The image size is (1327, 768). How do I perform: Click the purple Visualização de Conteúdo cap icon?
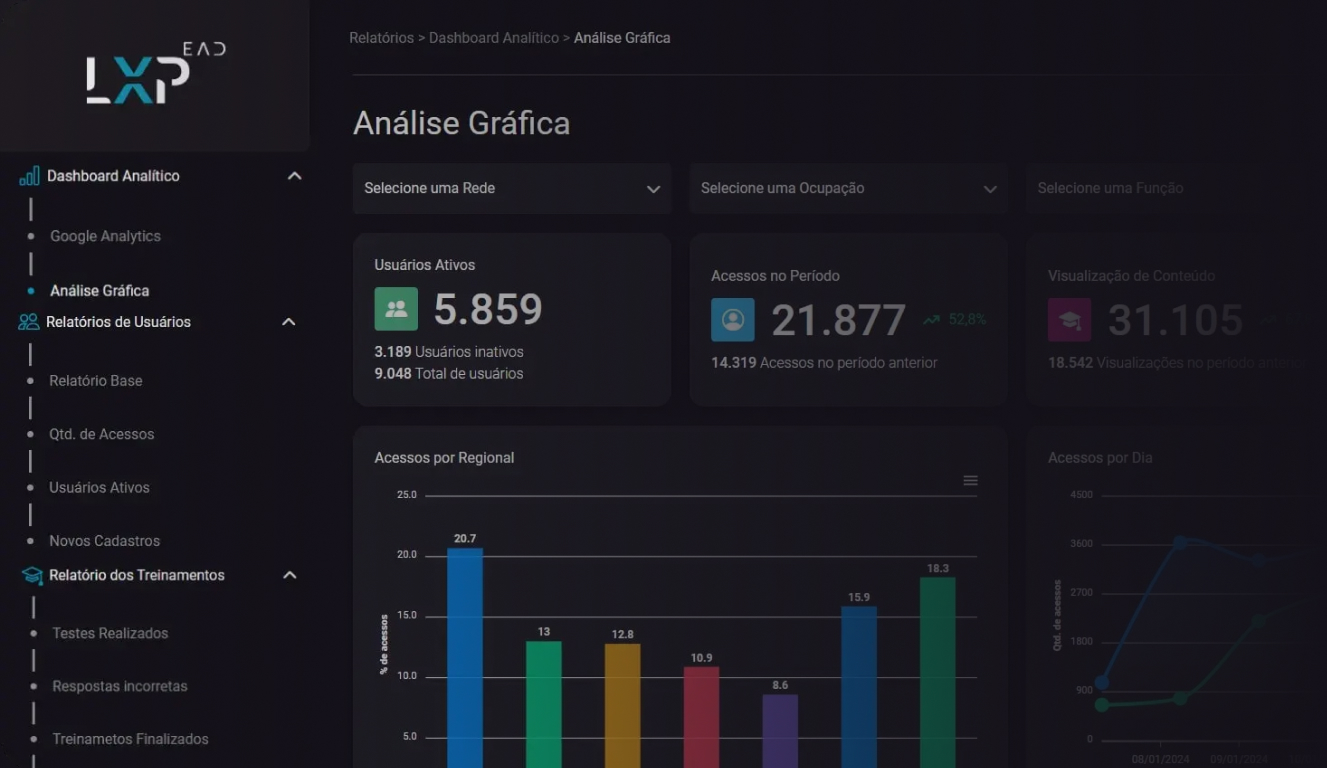[1069, 320]
